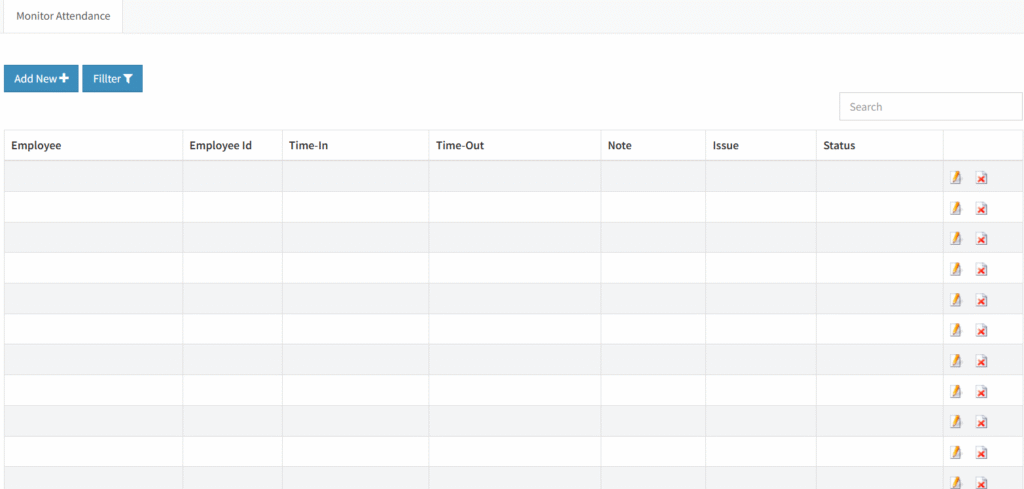Edit the first table row with pencil icon
Viewport: 1024px width, 489px height.
[x=956, y=178]
